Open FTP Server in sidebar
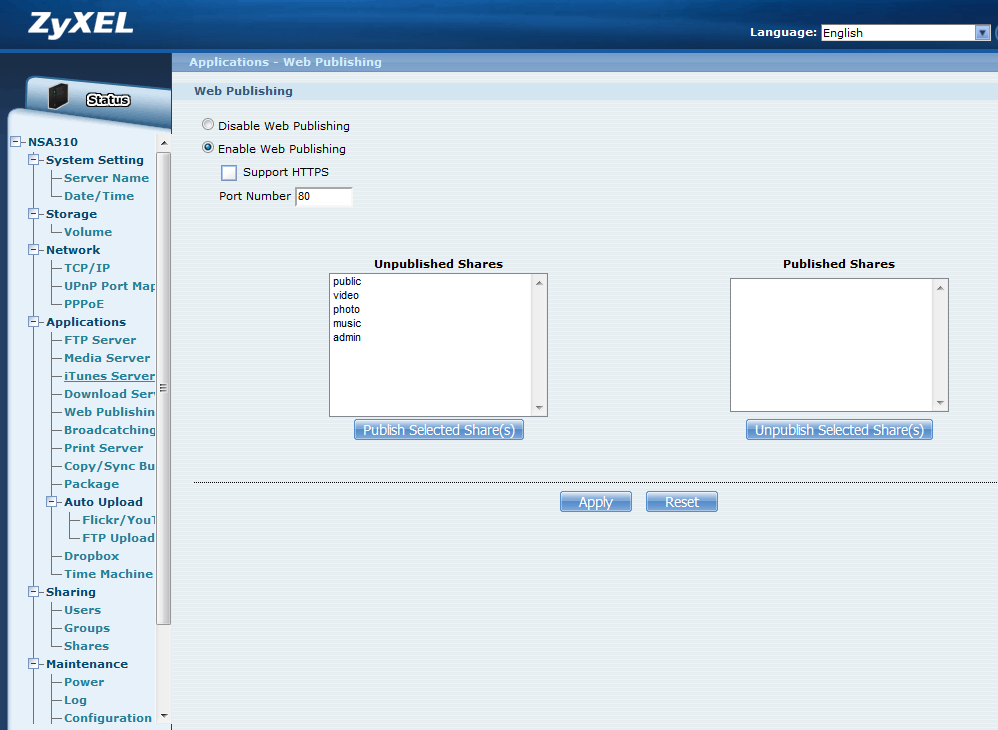The image size is (998, 730). (100, 340)
